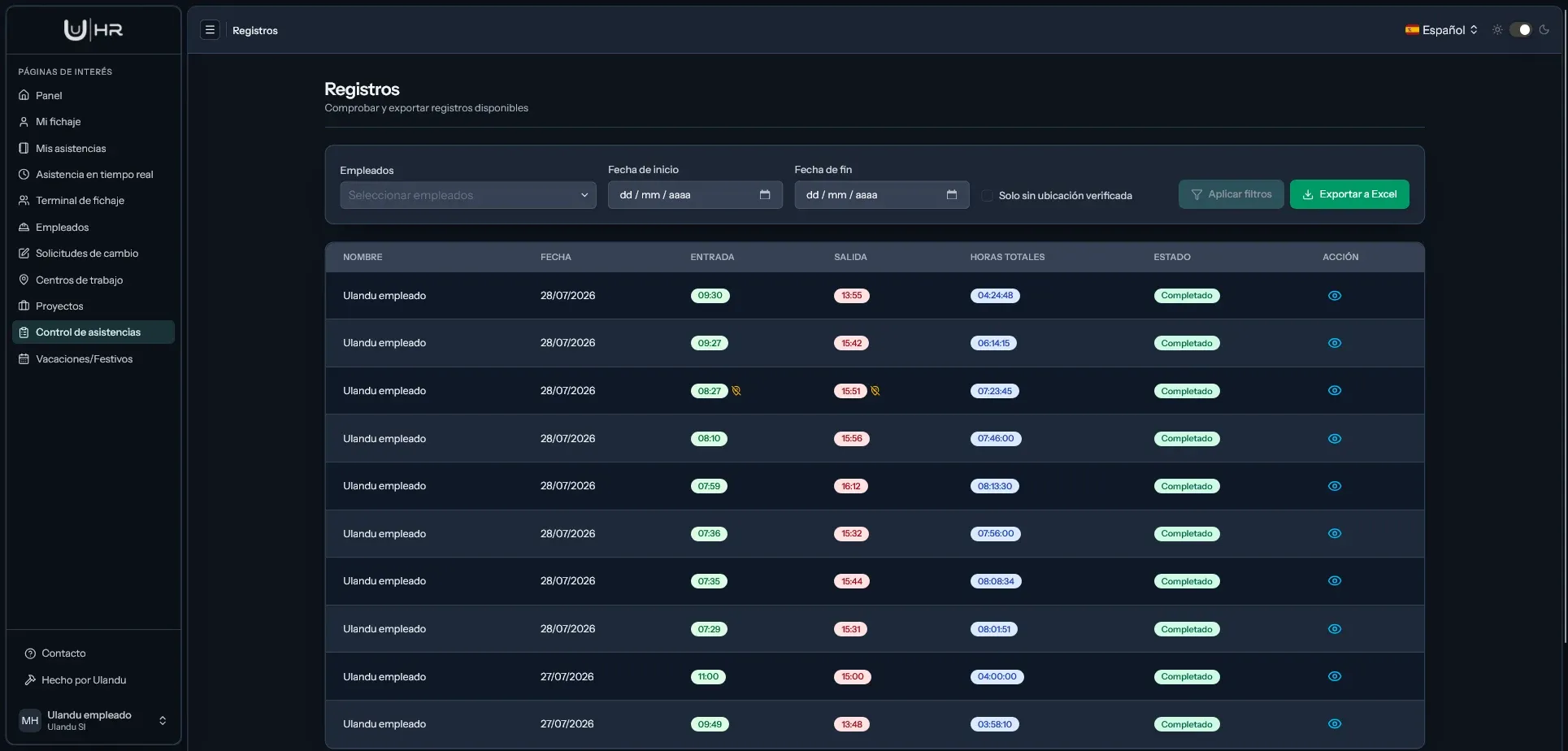Open the Español language selector
The width and height of the screenshot is (1568, 751).
point(1442,30)
